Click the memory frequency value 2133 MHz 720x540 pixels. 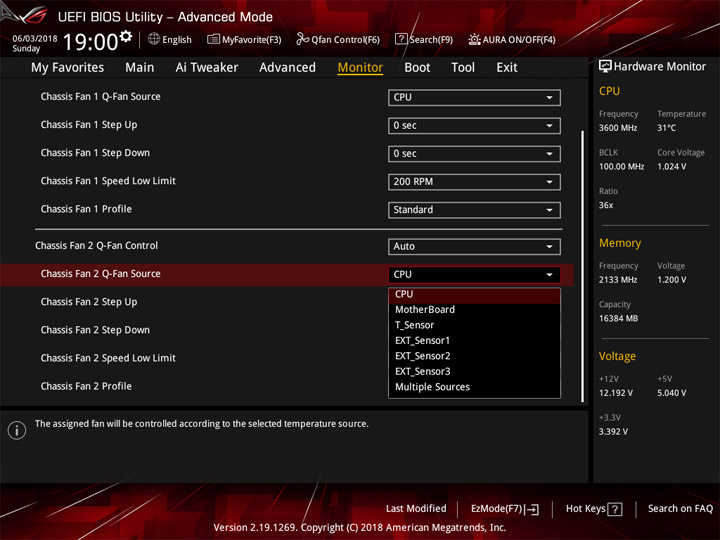[x=618, y=280]
